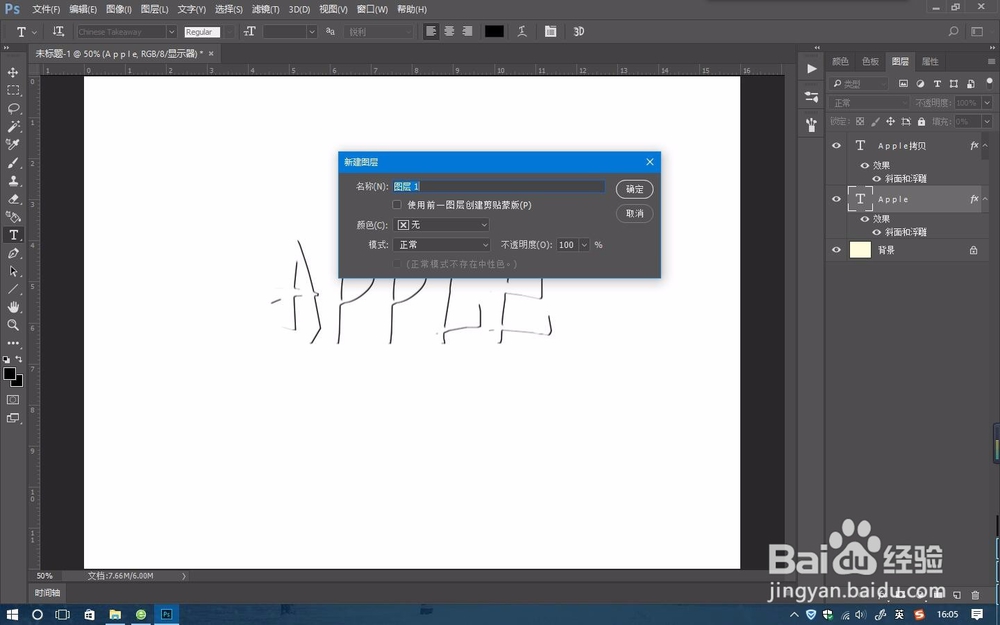Open the 颜色 dropdown in New Layer dialog
The width and height of the screenshot is (1000, 625).
(441, 224)
